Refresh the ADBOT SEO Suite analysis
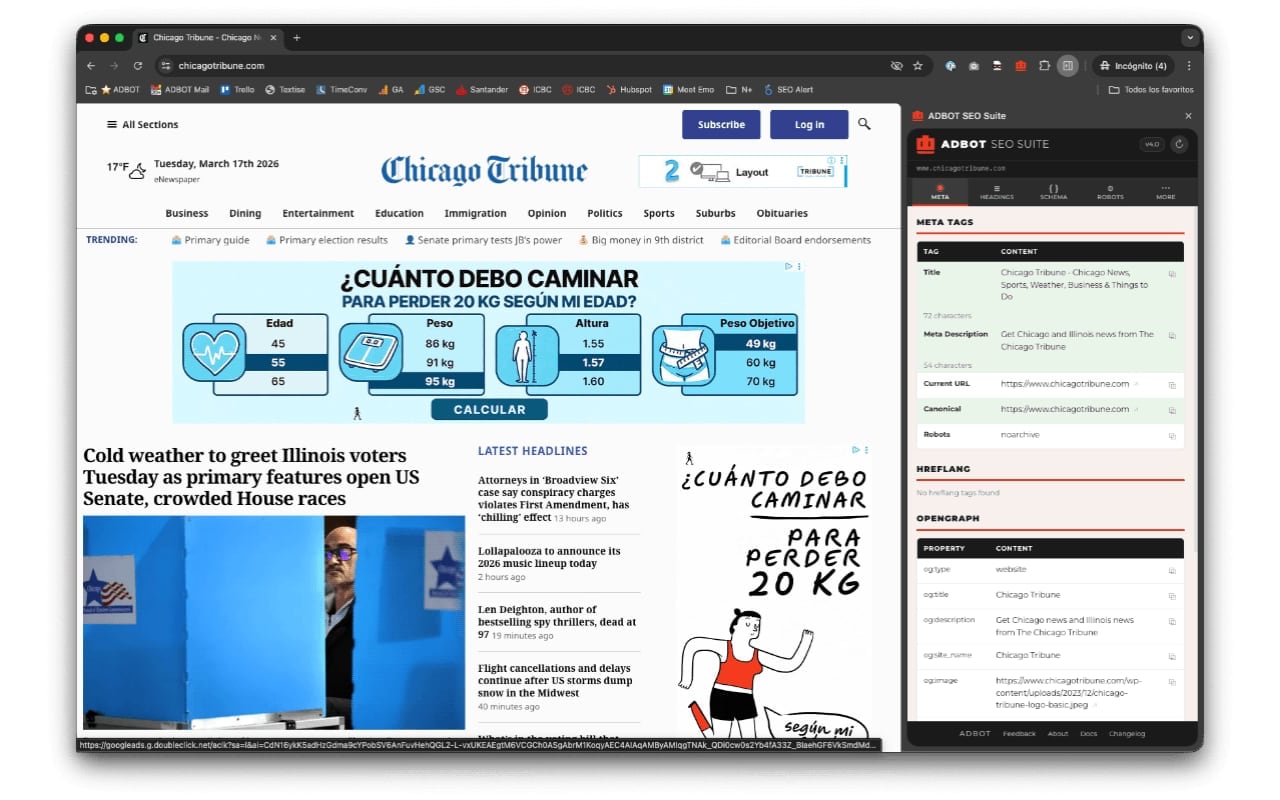Screen dimensions: 1280x800 click(1180, 144)
